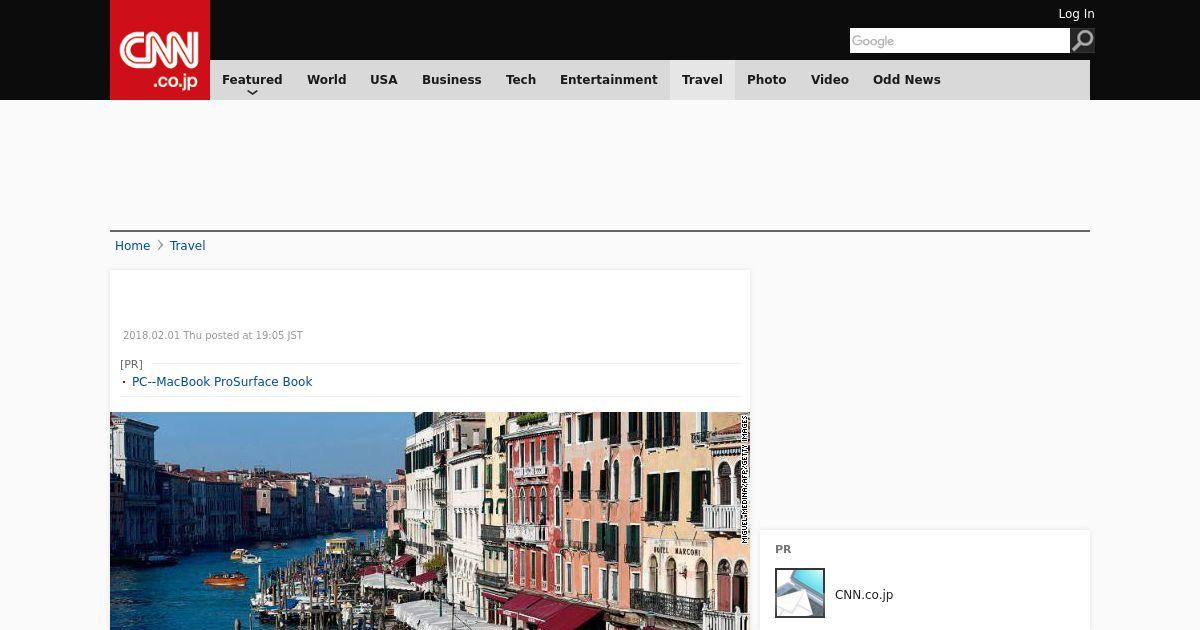Expand the Featured menu chevron

point(252,92)
